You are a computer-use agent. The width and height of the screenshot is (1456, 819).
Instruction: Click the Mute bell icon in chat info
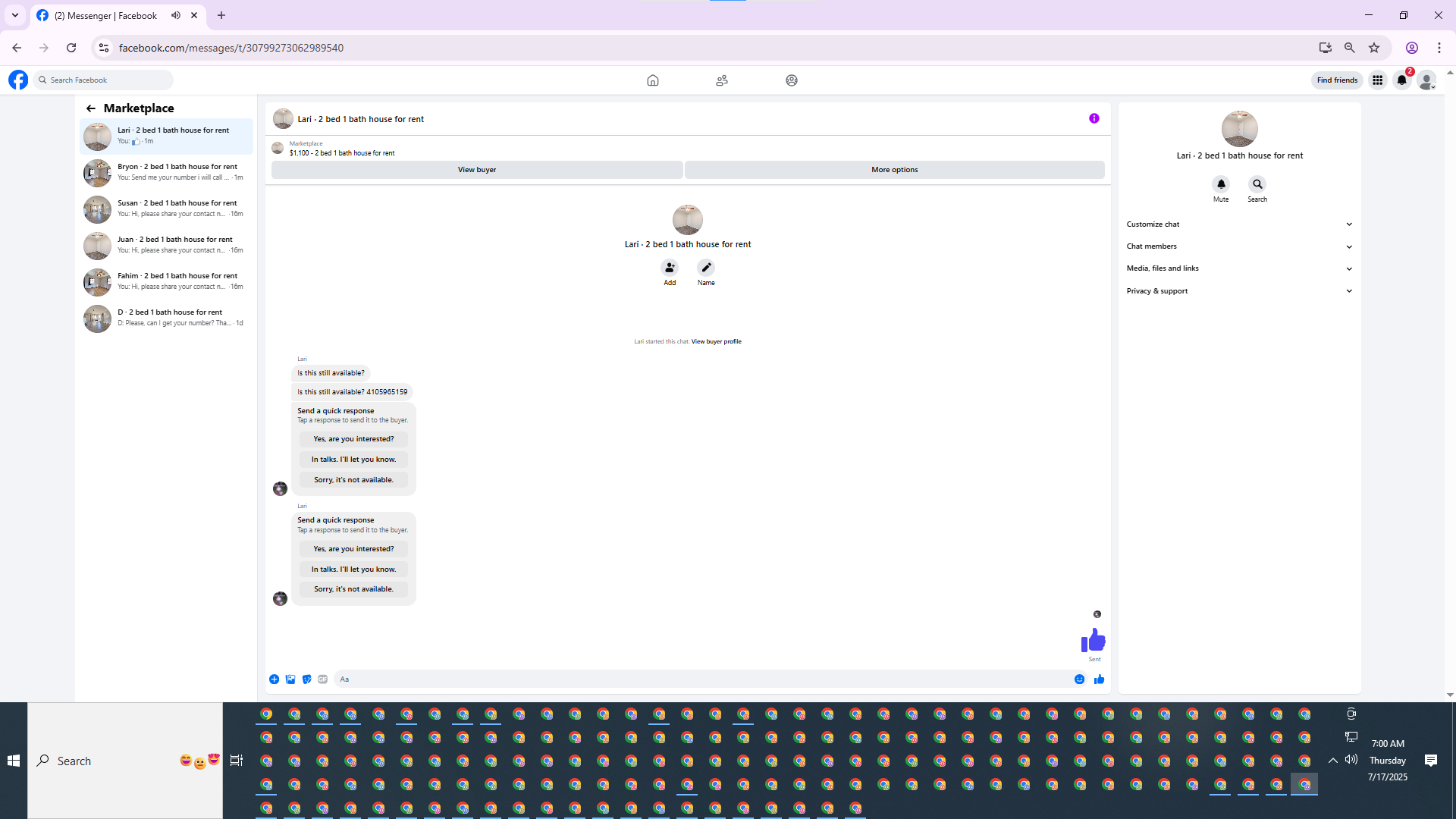click(1221, 184)
